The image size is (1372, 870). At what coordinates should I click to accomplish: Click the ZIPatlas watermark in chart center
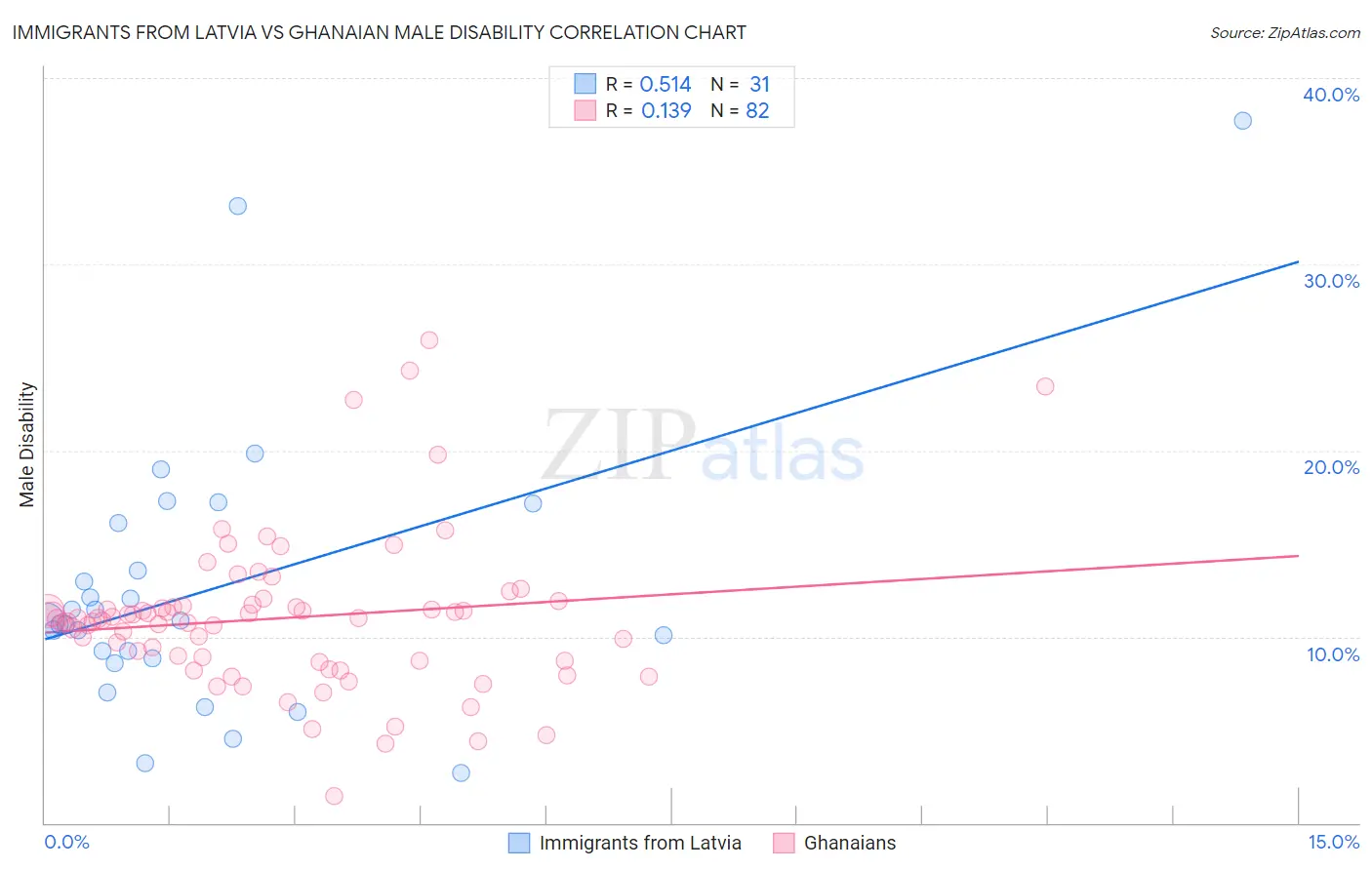[x=703, y=446]
